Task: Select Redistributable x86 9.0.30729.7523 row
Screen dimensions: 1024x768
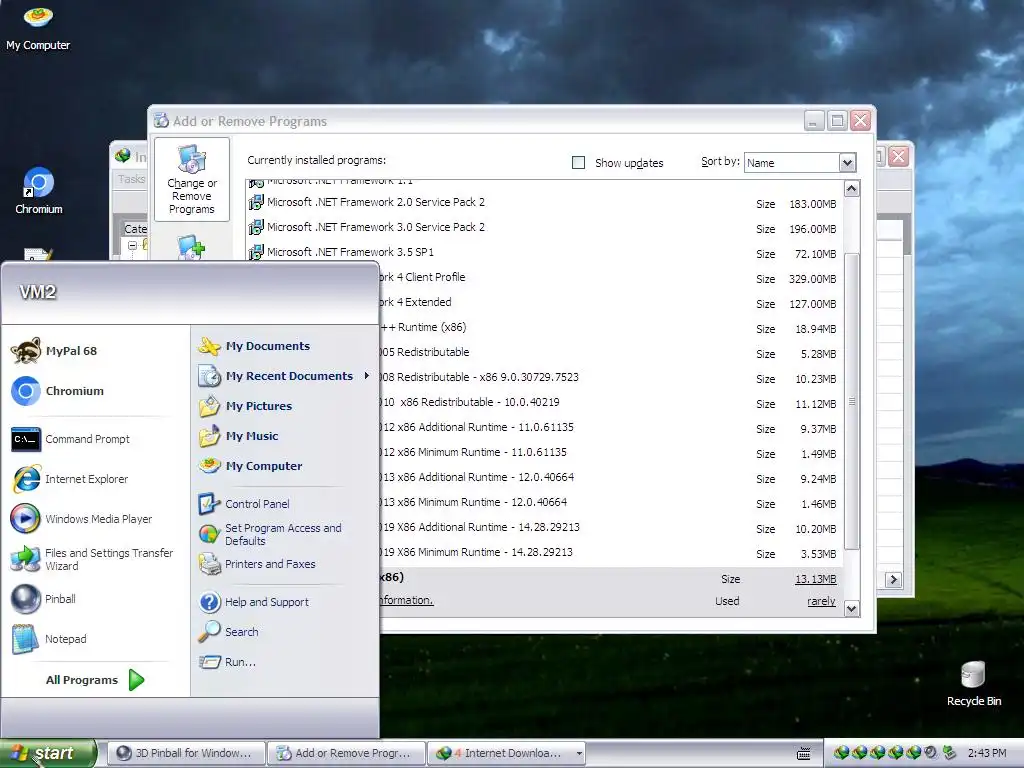Action: coord(611,377)
